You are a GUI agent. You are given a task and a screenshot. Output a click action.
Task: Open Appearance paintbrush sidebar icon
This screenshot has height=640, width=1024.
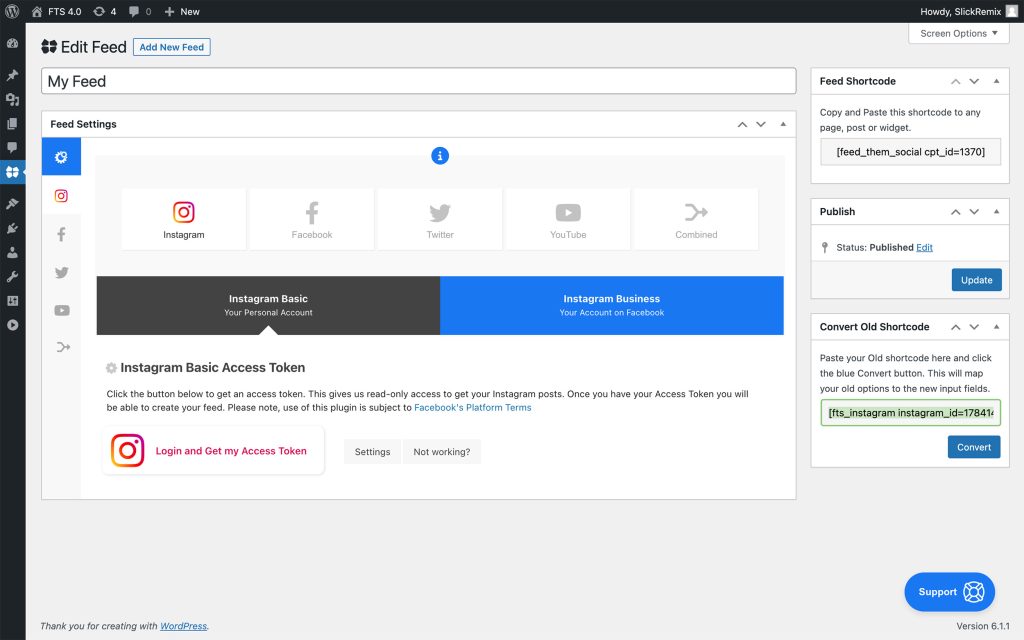(12, 204)
